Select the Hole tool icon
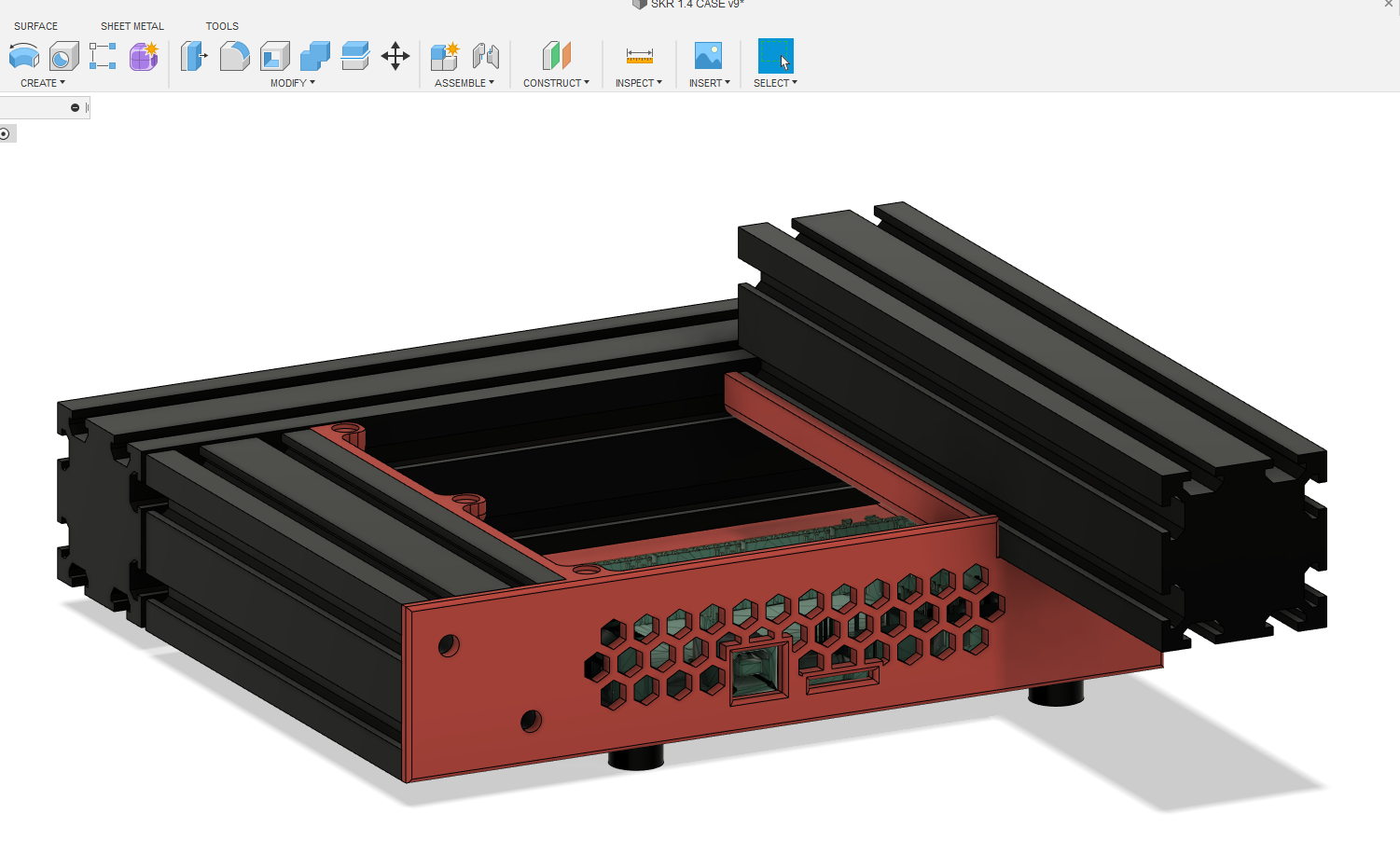1400x841 pixels. point(63,57)
